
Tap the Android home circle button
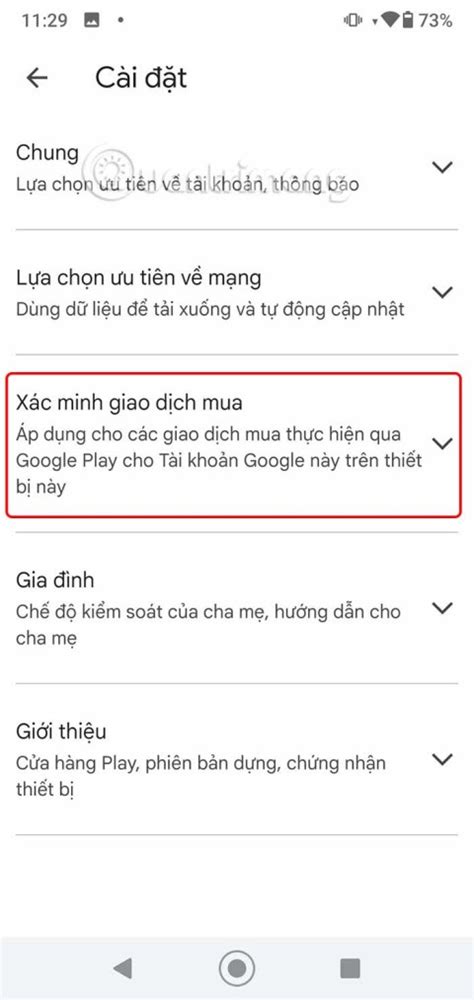237,968
